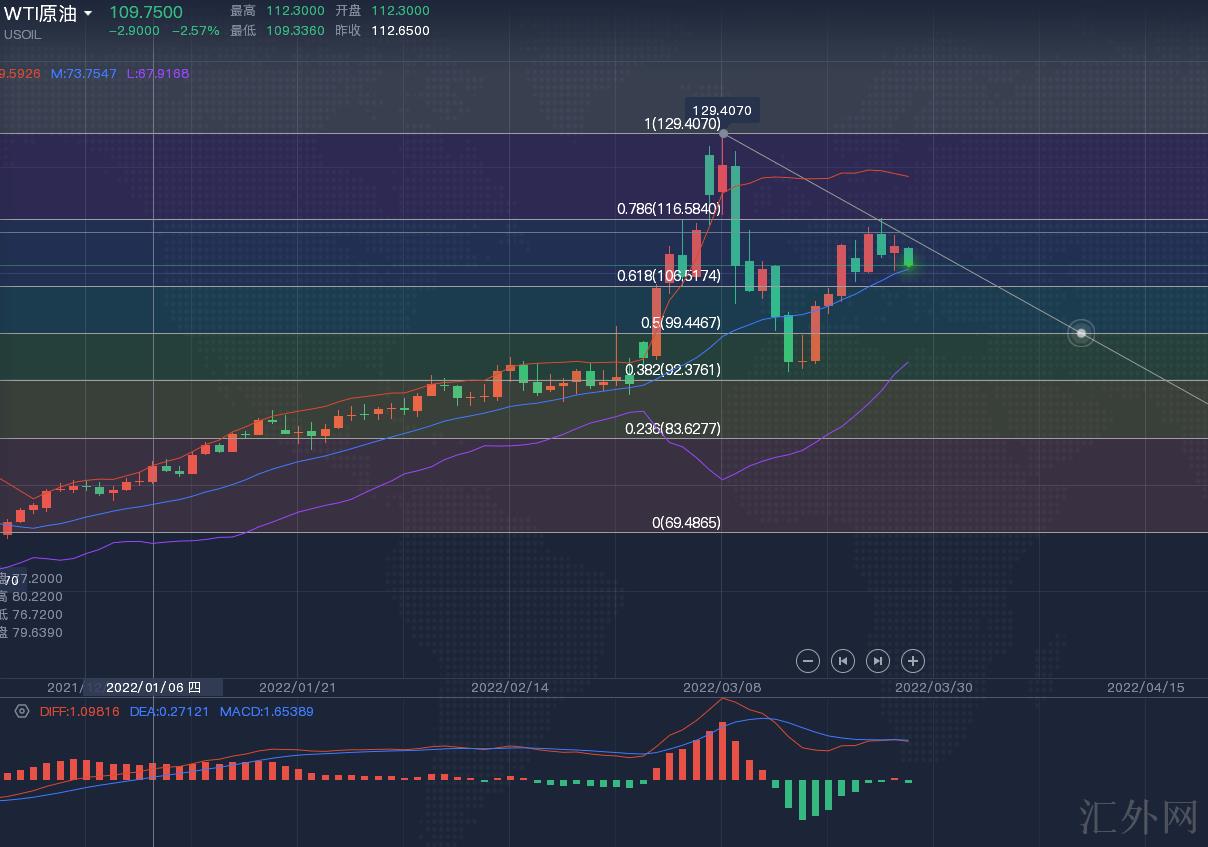Click the current price 109.7500
The image size is (1208, 847).
[x=145, y=11]
